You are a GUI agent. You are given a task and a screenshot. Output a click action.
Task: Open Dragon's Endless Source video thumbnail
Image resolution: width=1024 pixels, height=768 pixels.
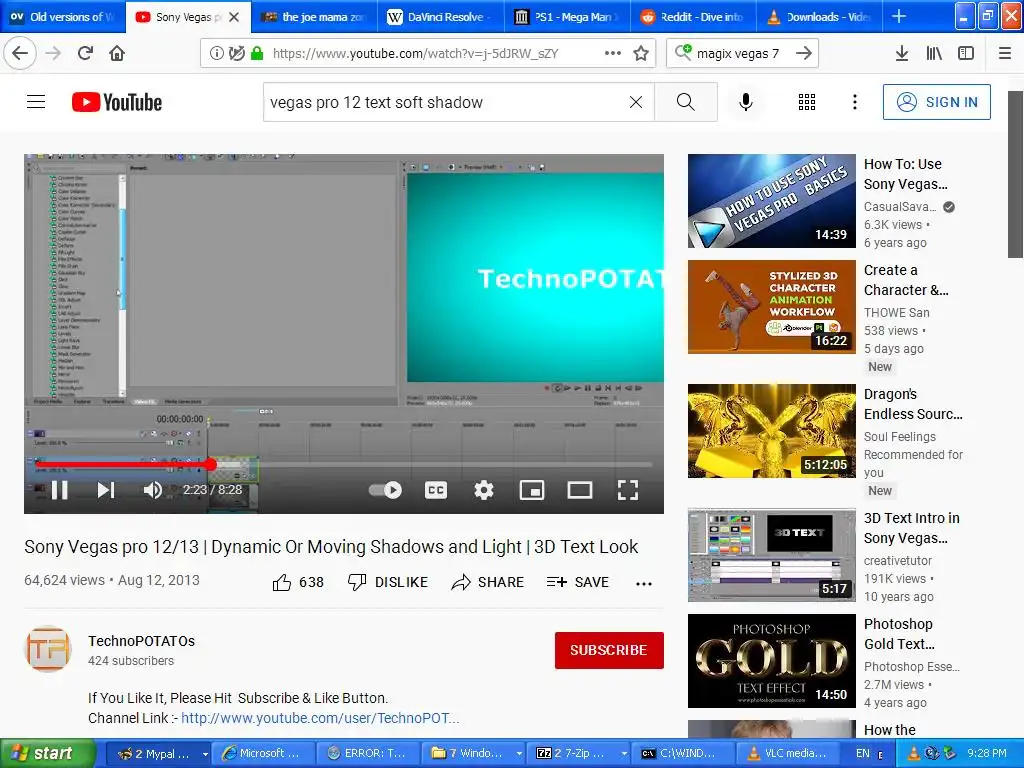(771, 430)
